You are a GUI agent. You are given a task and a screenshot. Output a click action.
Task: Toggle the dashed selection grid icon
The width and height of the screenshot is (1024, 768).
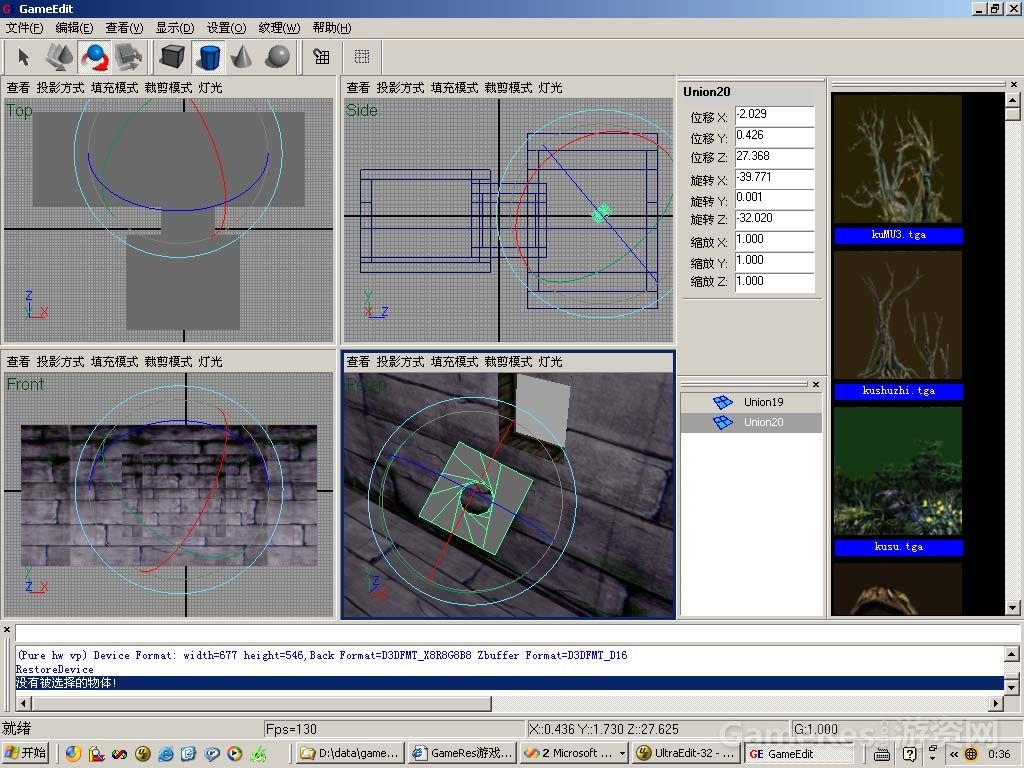pos(362,57)
